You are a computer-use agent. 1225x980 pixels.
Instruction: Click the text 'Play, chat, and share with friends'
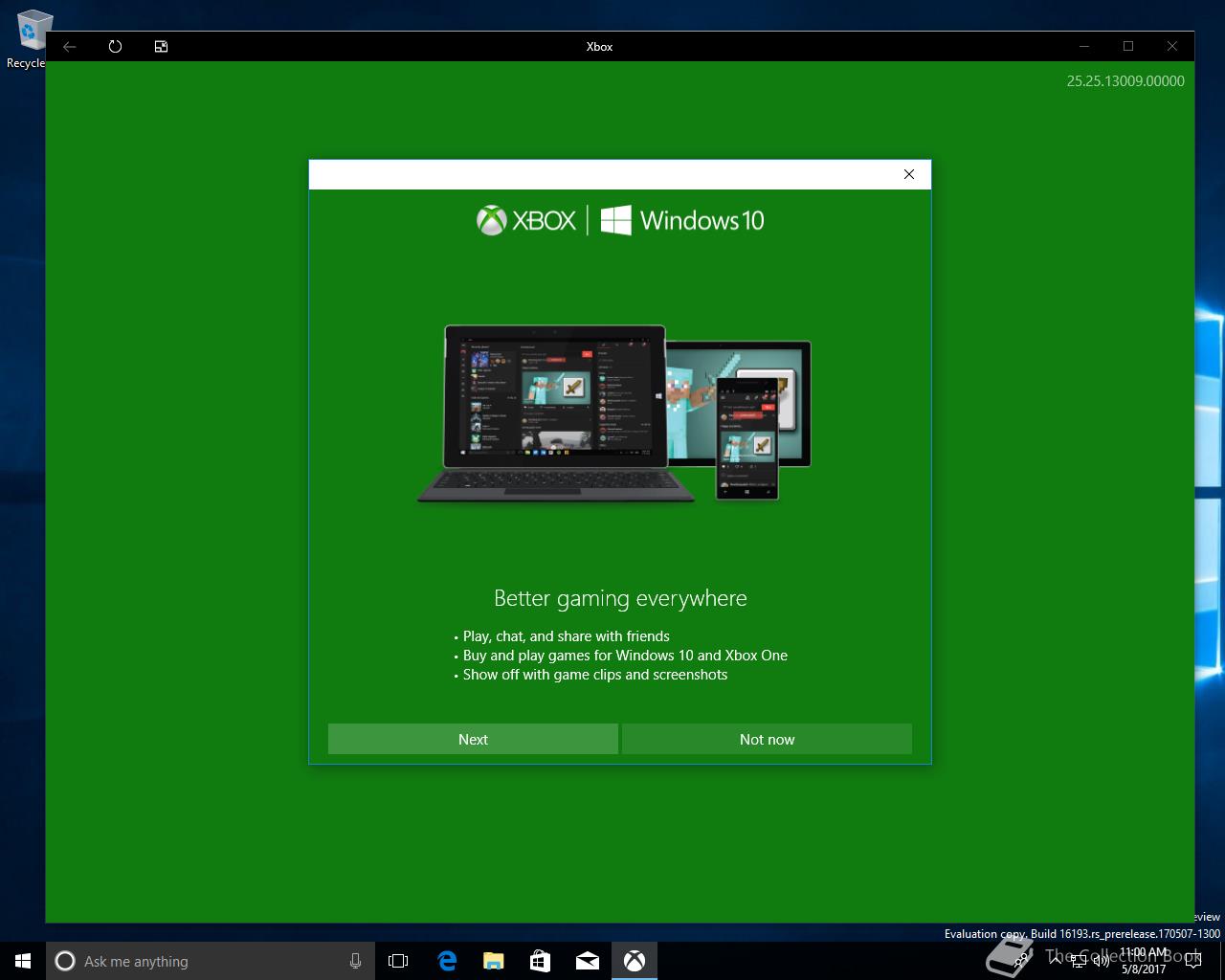567,636
